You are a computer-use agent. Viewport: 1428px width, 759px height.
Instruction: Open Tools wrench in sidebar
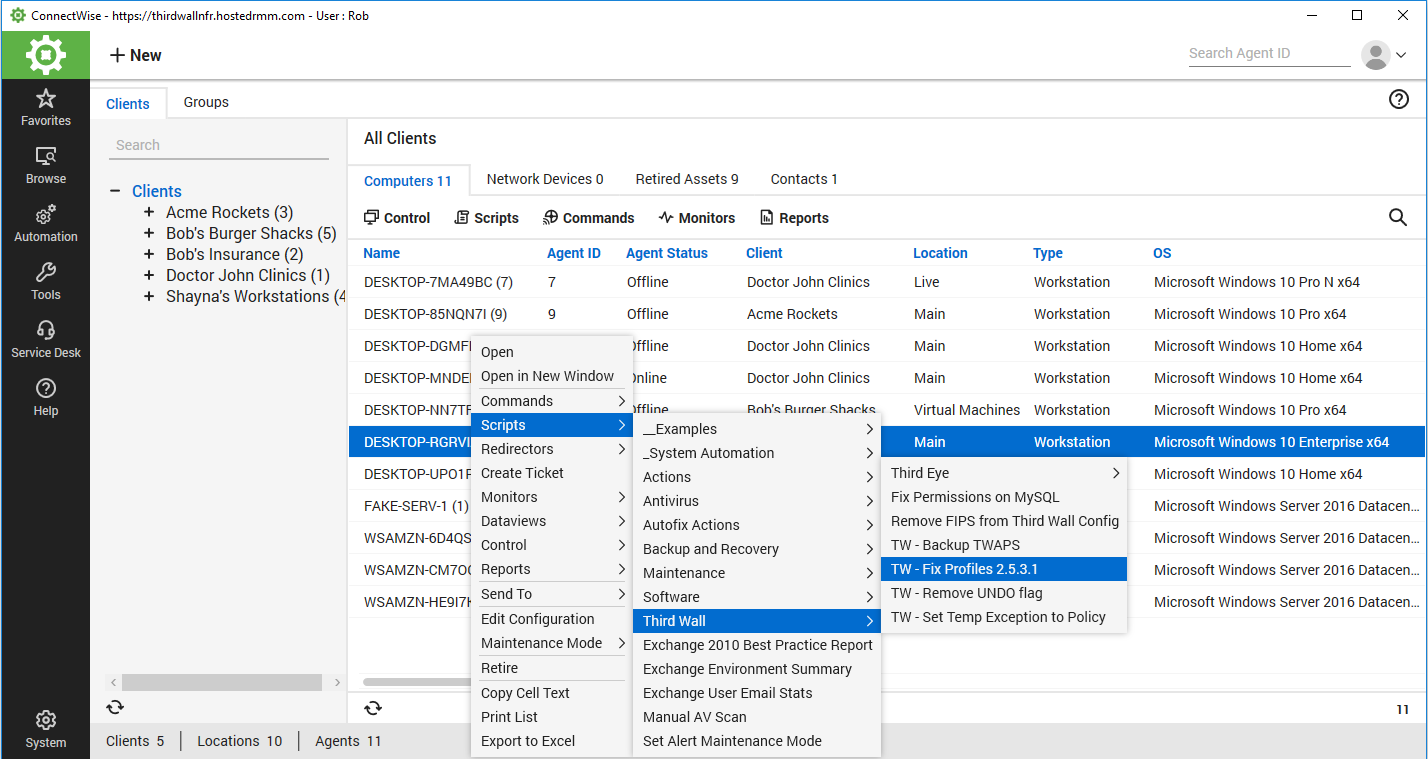(46, 282)
